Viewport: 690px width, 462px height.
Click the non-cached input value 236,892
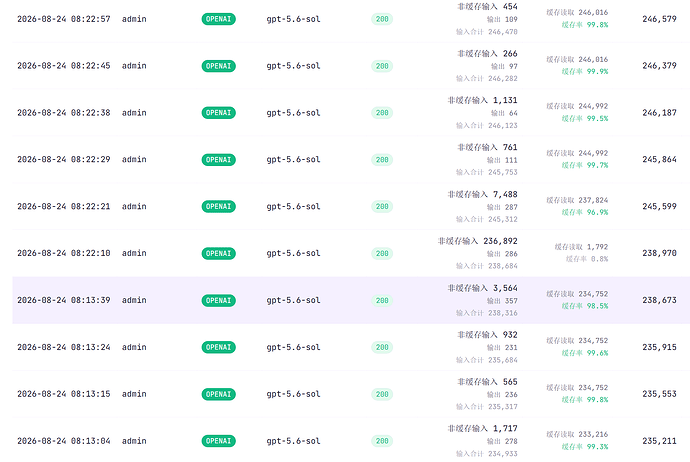pos(500,241)
